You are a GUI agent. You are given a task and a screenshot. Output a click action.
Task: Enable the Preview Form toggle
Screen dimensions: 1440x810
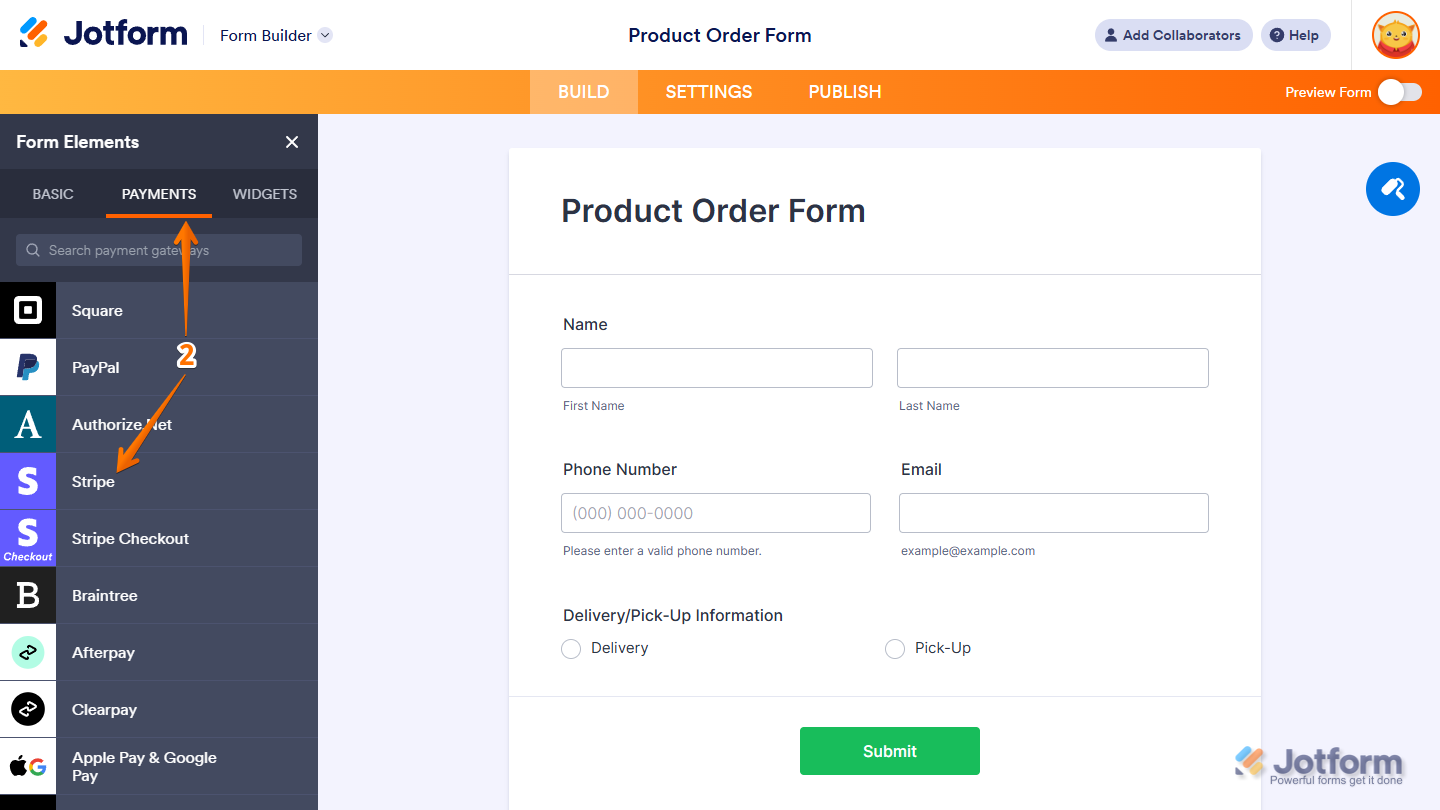[x=1399, y=91]
